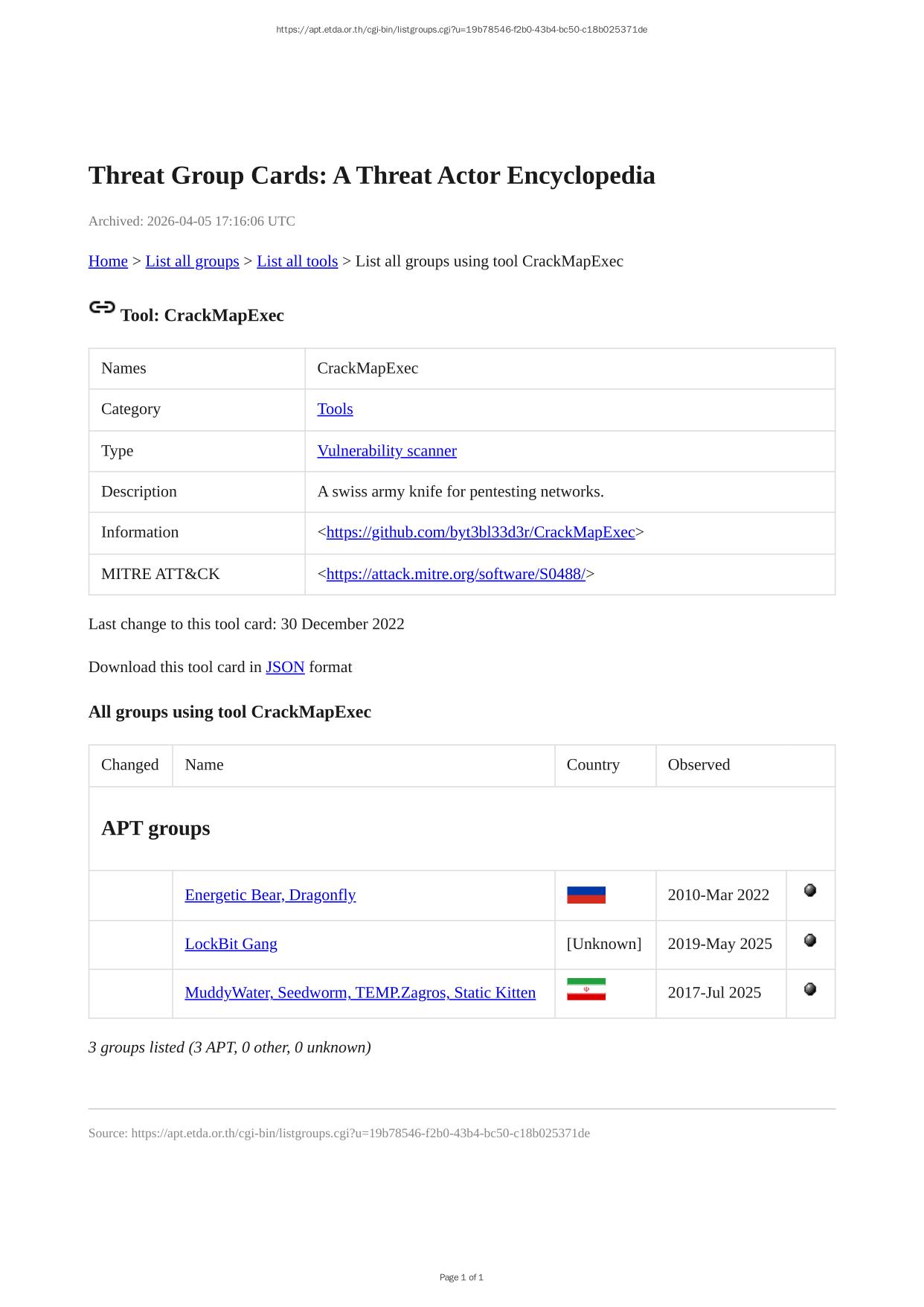This screenshot has width=924, height=1307.
Task: Go to the Home breadcrumb link
Action: point(108,261)
